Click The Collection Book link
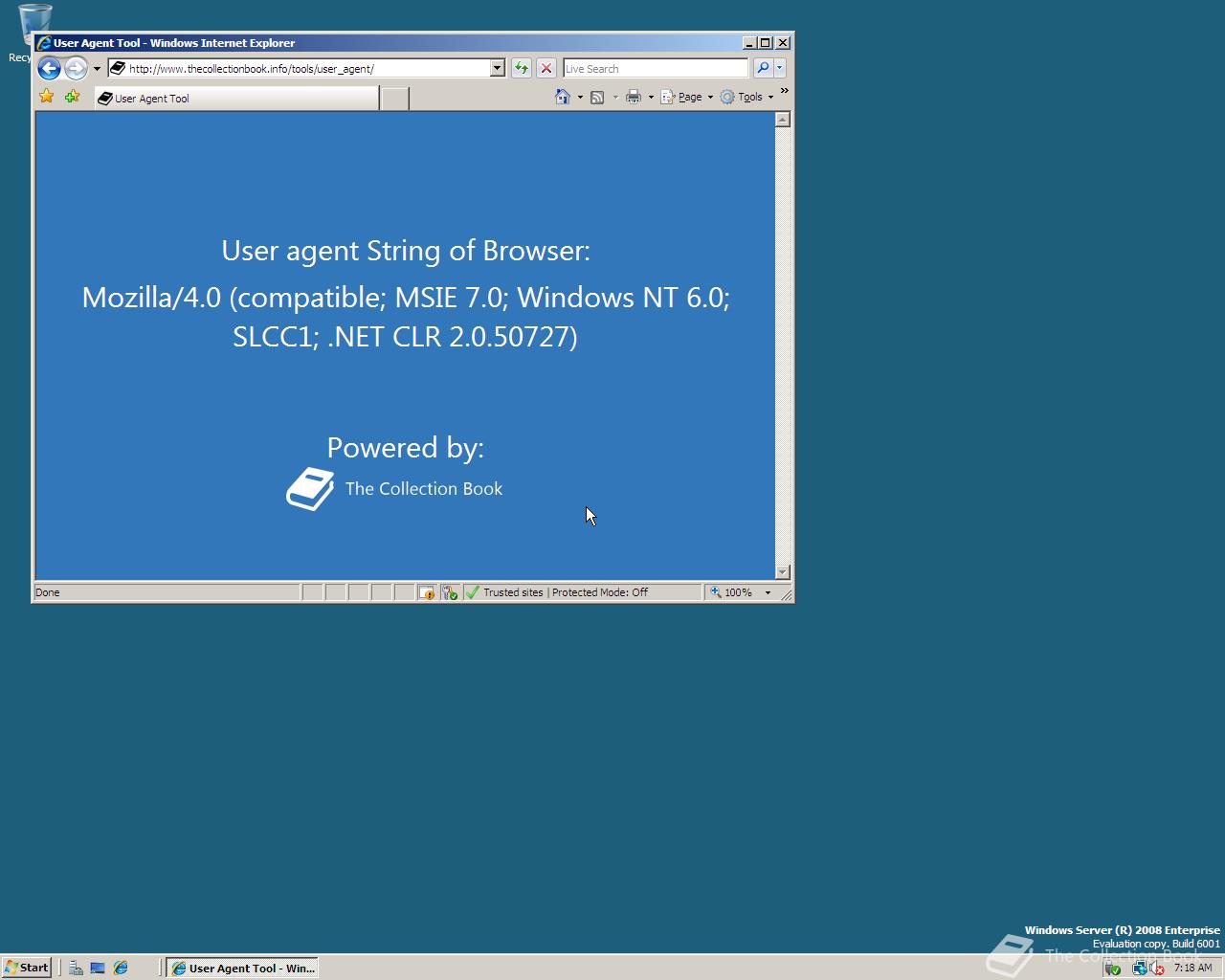The image size is (1225, 980). [424, 488]
